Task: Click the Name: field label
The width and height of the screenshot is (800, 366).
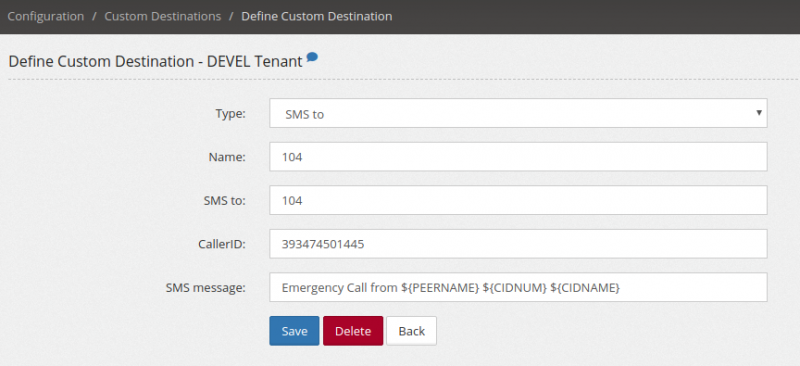Action: [x=227, y=157]
